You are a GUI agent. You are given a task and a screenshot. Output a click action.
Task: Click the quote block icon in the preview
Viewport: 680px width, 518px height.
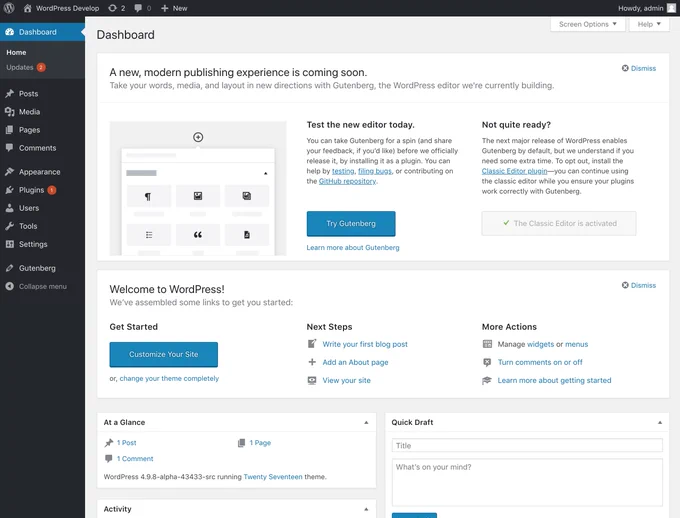(x=198, y=235)
